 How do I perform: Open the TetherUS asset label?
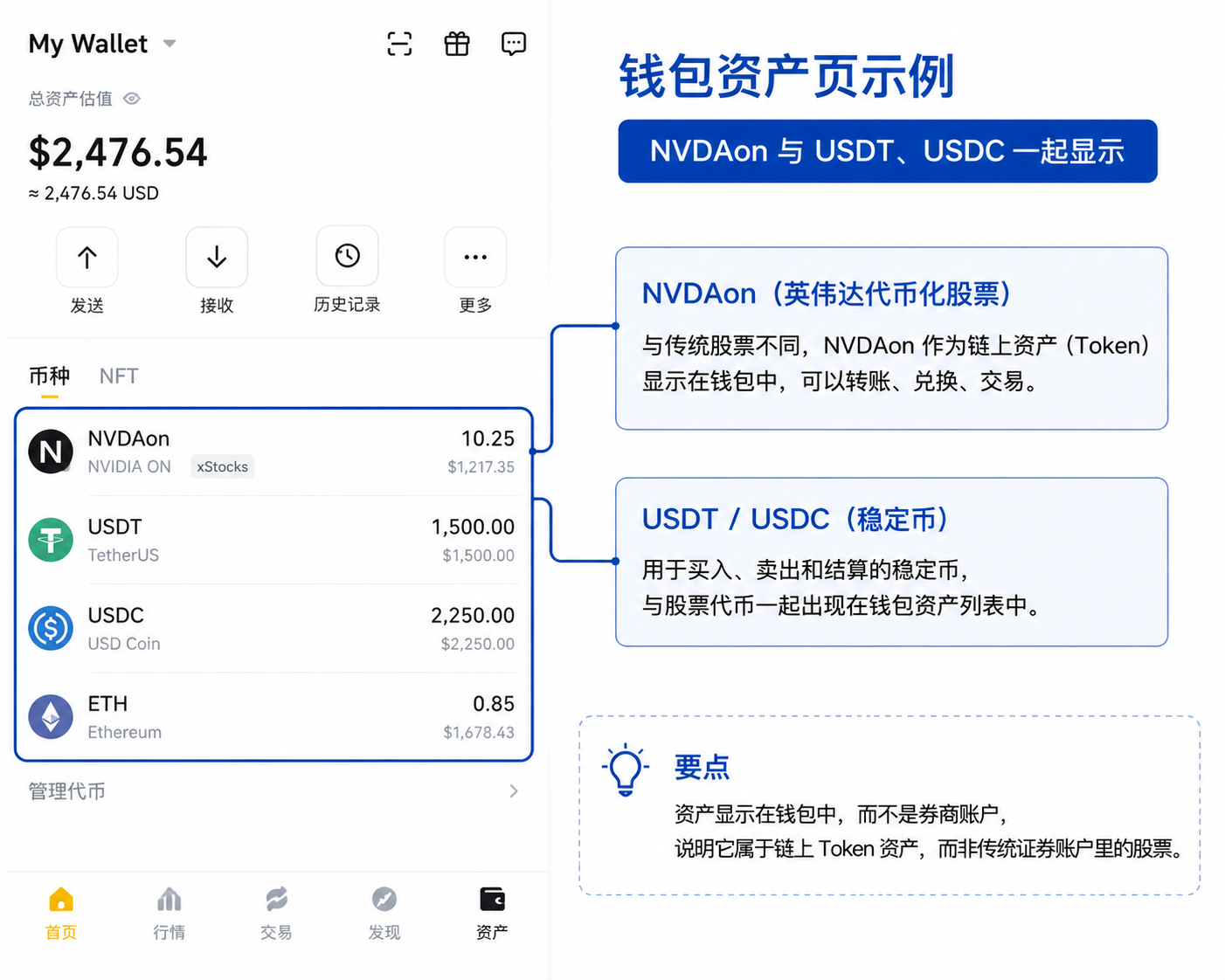123,556
